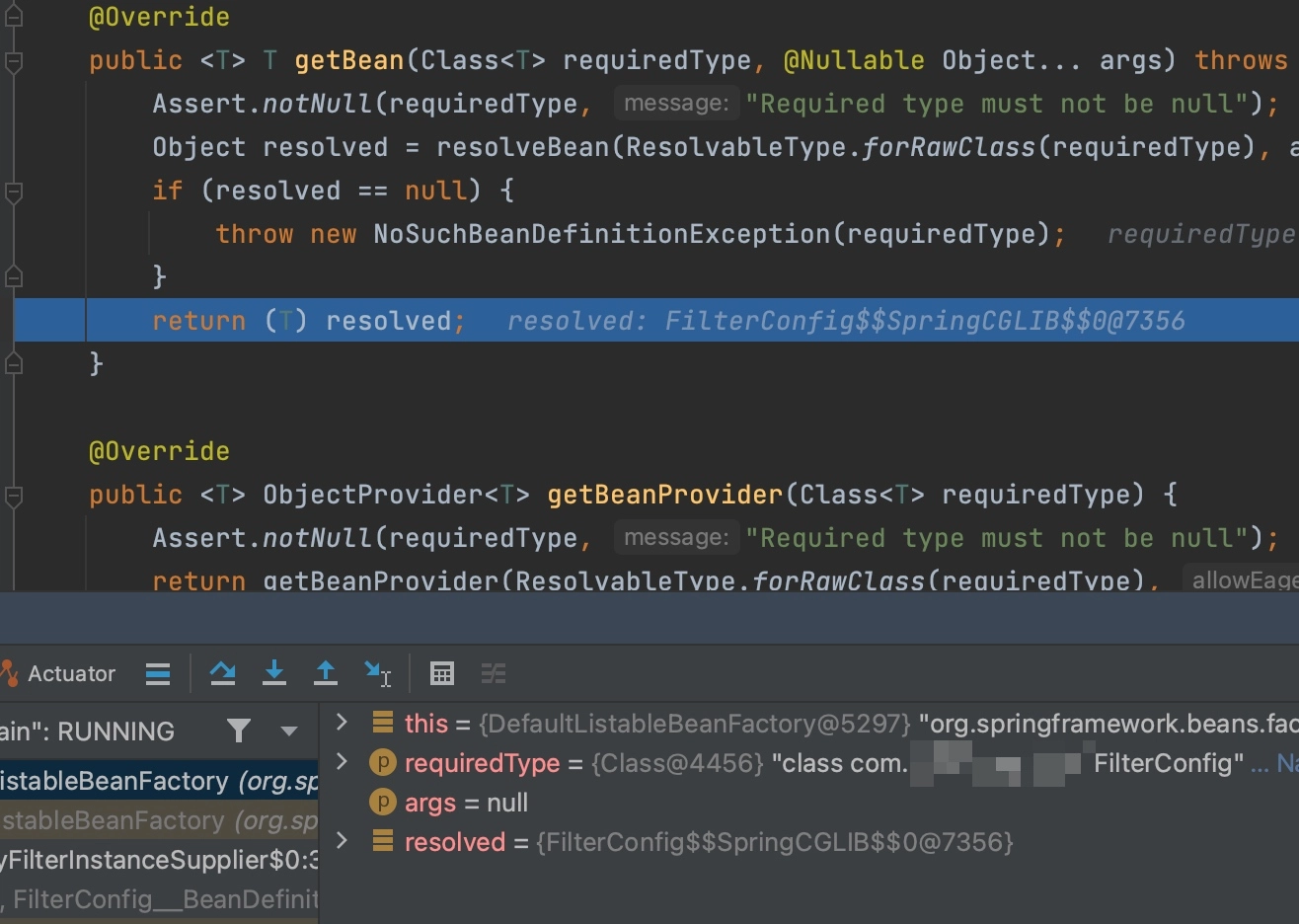Open the Evaluate Expression calculator icon
The width and height of the screenshot is (1299, 924).
[441, 673]
